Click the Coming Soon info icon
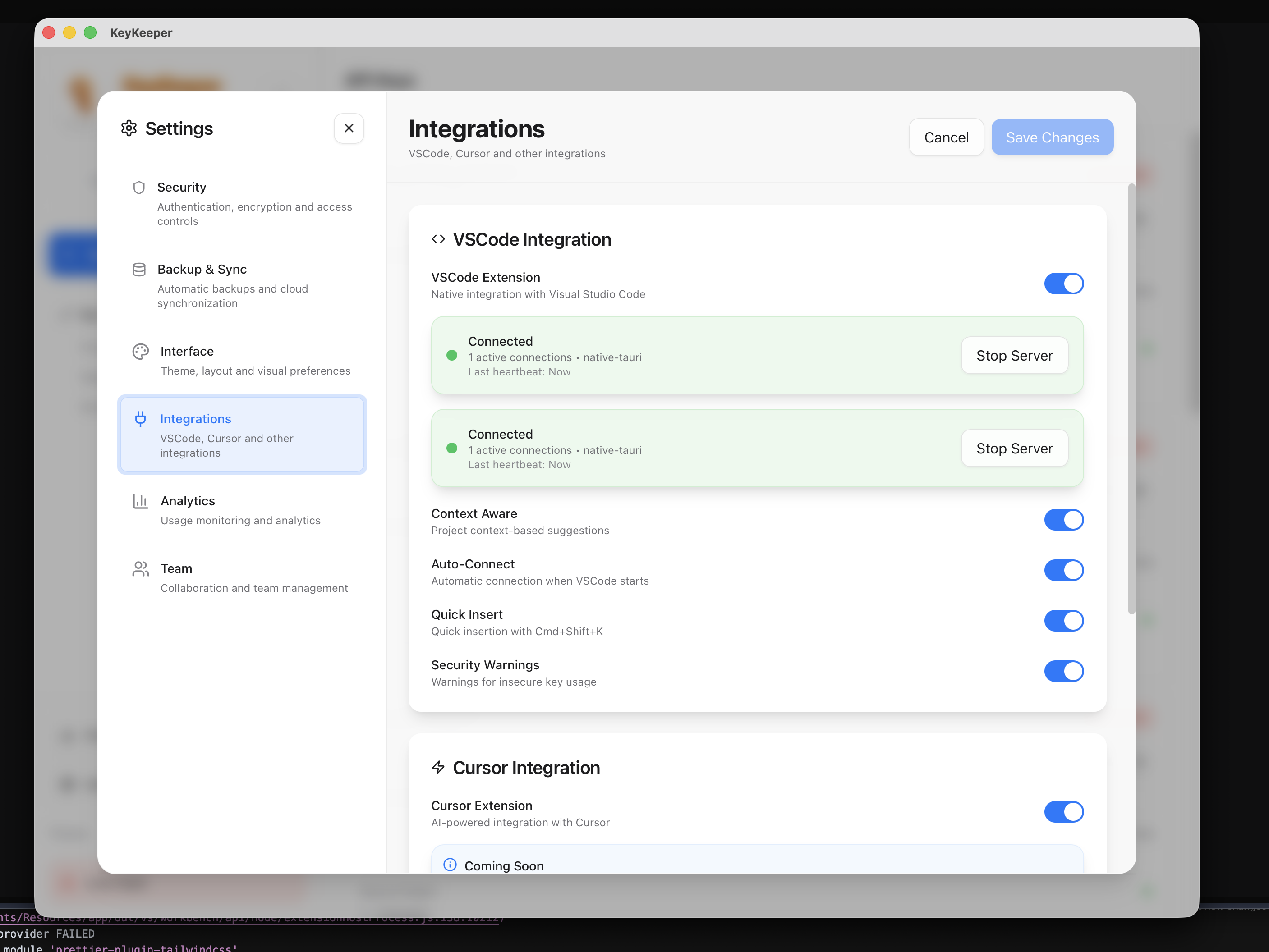The image size is (1269, 952). 451,865
